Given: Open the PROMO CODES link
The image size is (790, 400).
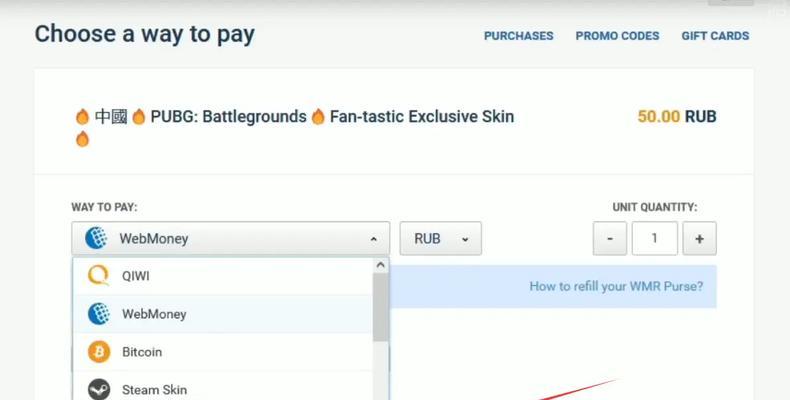Looking at the screenshot, I should pyautogui.click(x=617, y=36).
